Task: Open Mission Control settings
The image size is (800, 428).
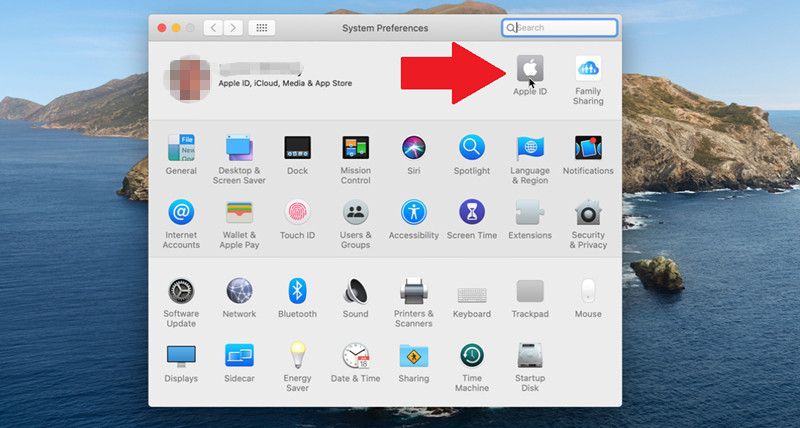Action: pos(356,148)
